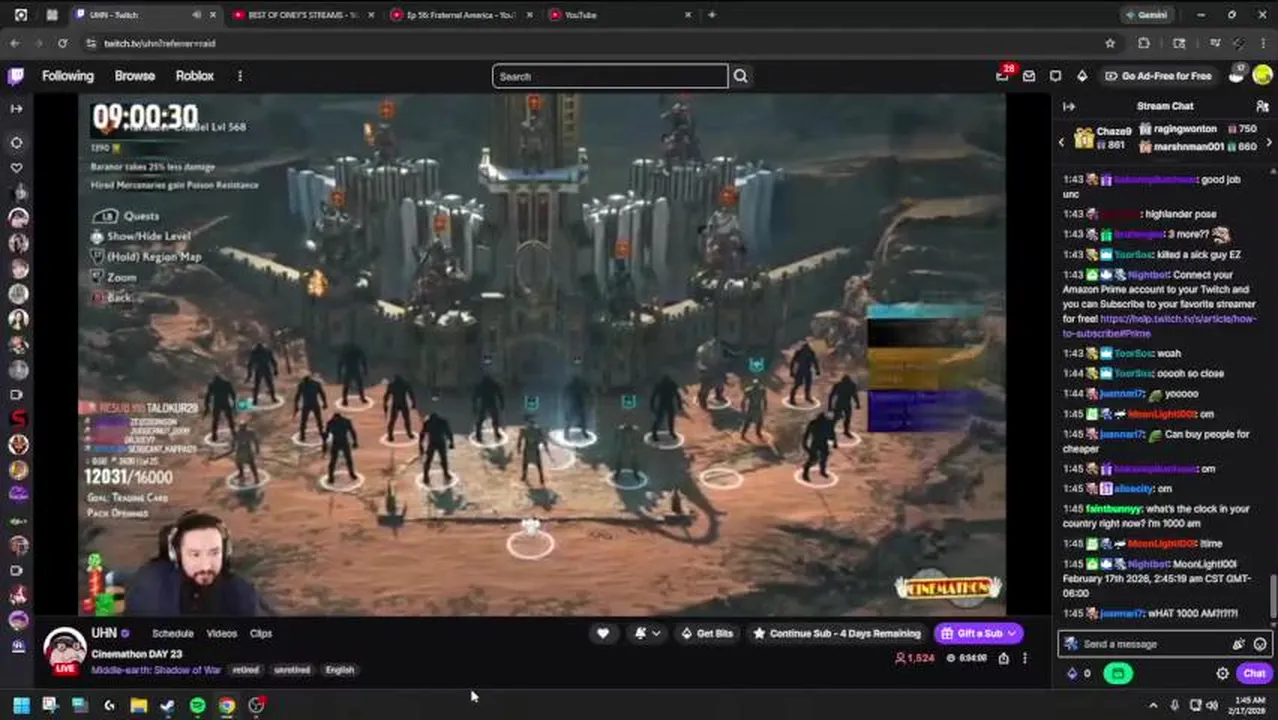Open the chat community users list
Viewport: 1278px width, 720px height.
coord(1262,106)
